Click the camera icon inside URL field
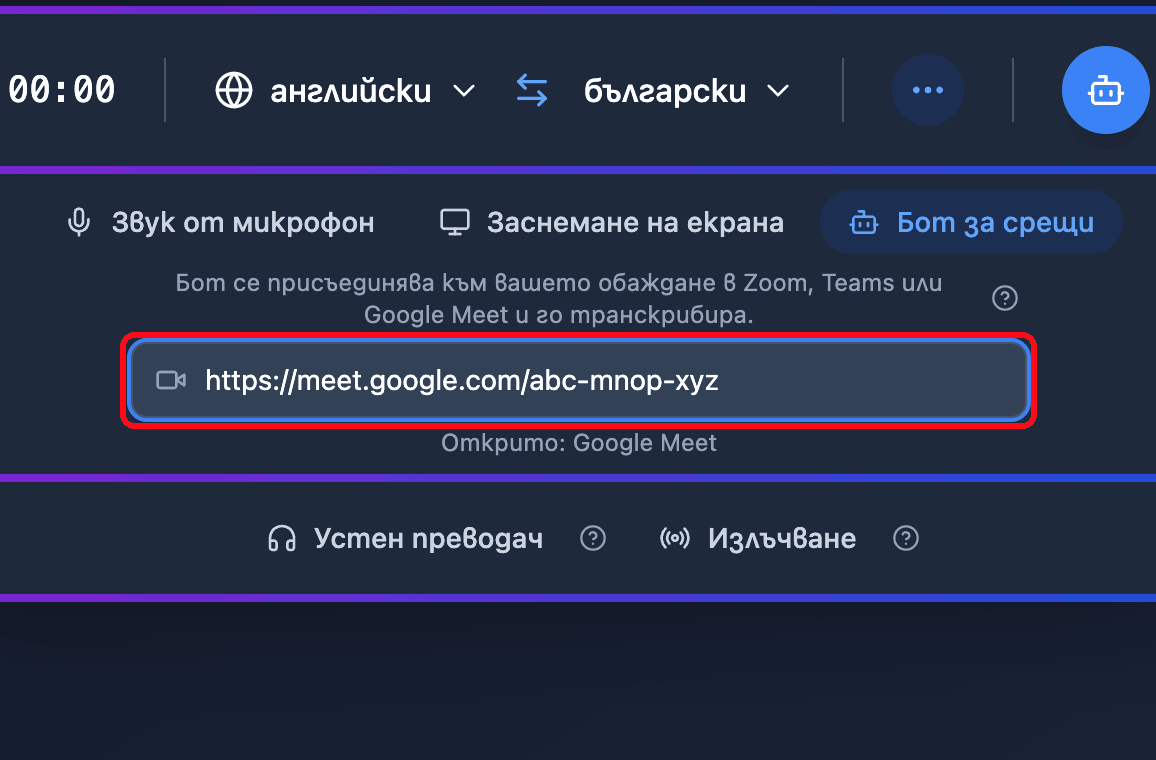This screenshot has height=760, width=1156. [171, 380]
